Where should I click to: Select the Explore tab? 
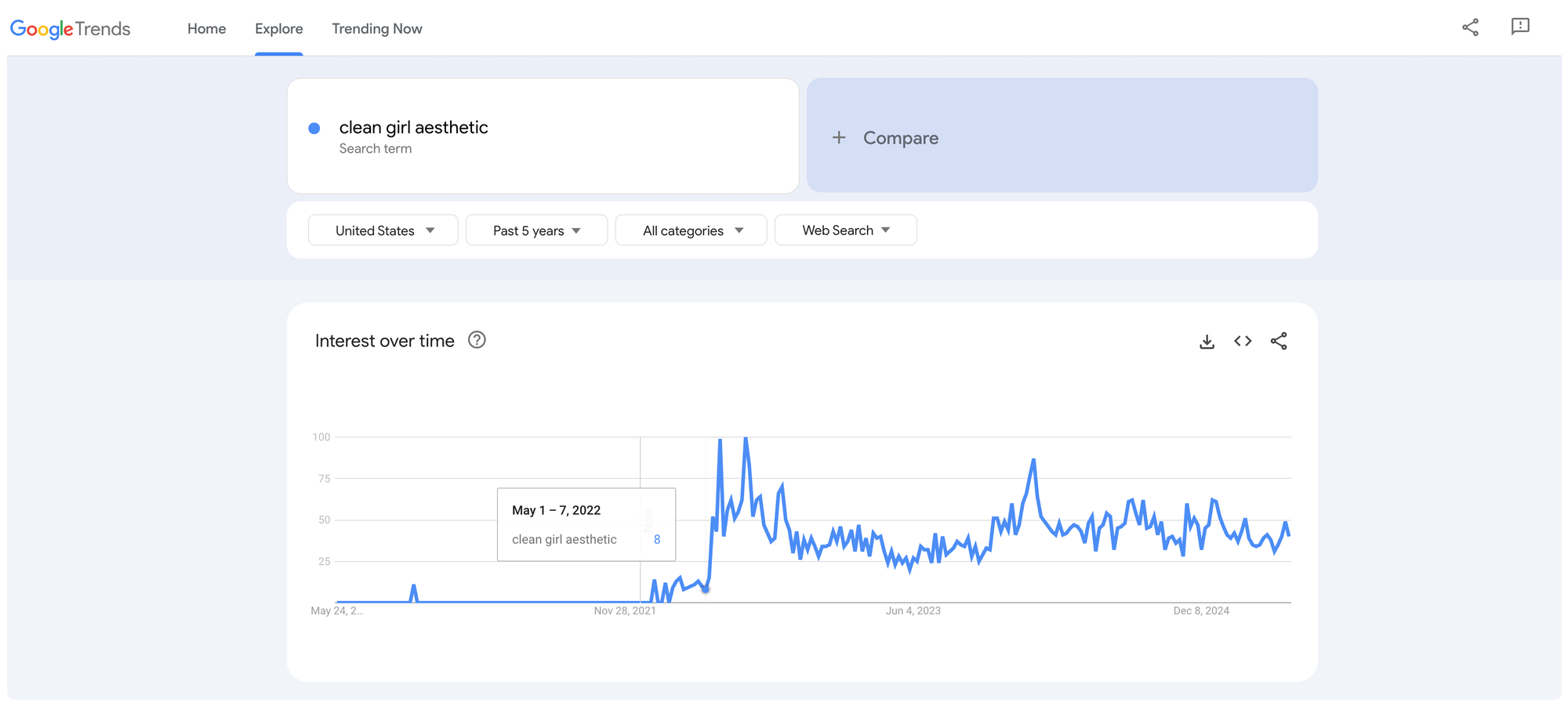pos(279,29)
